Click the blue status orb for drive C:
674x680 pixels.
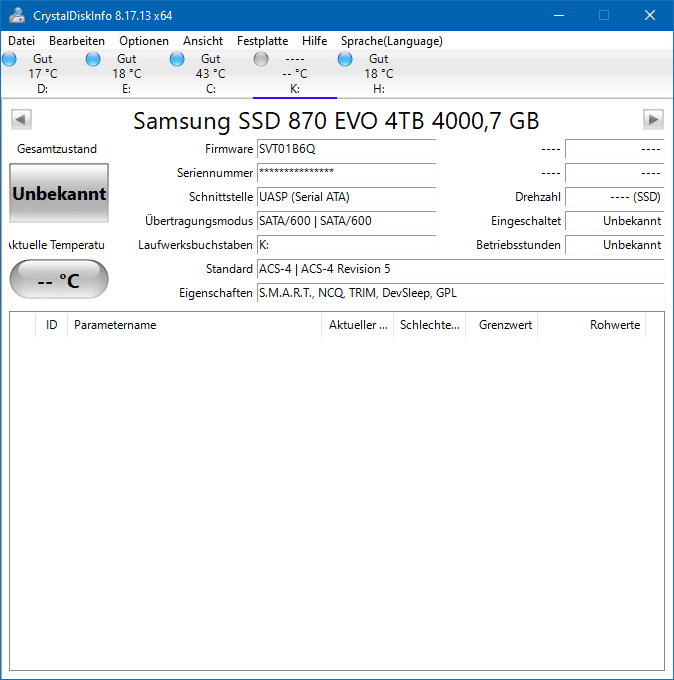point(177,59)
